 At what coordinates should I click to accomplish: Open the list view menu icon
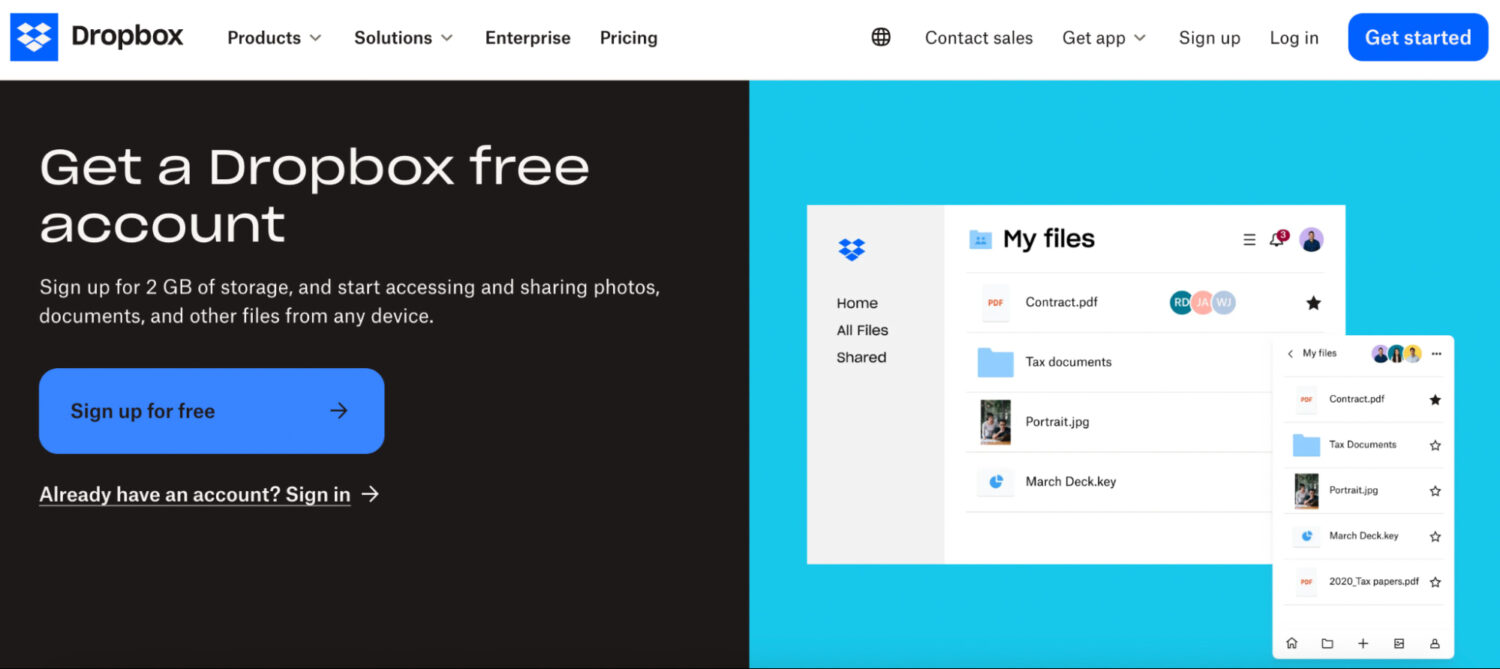(x=1249, y=240)
